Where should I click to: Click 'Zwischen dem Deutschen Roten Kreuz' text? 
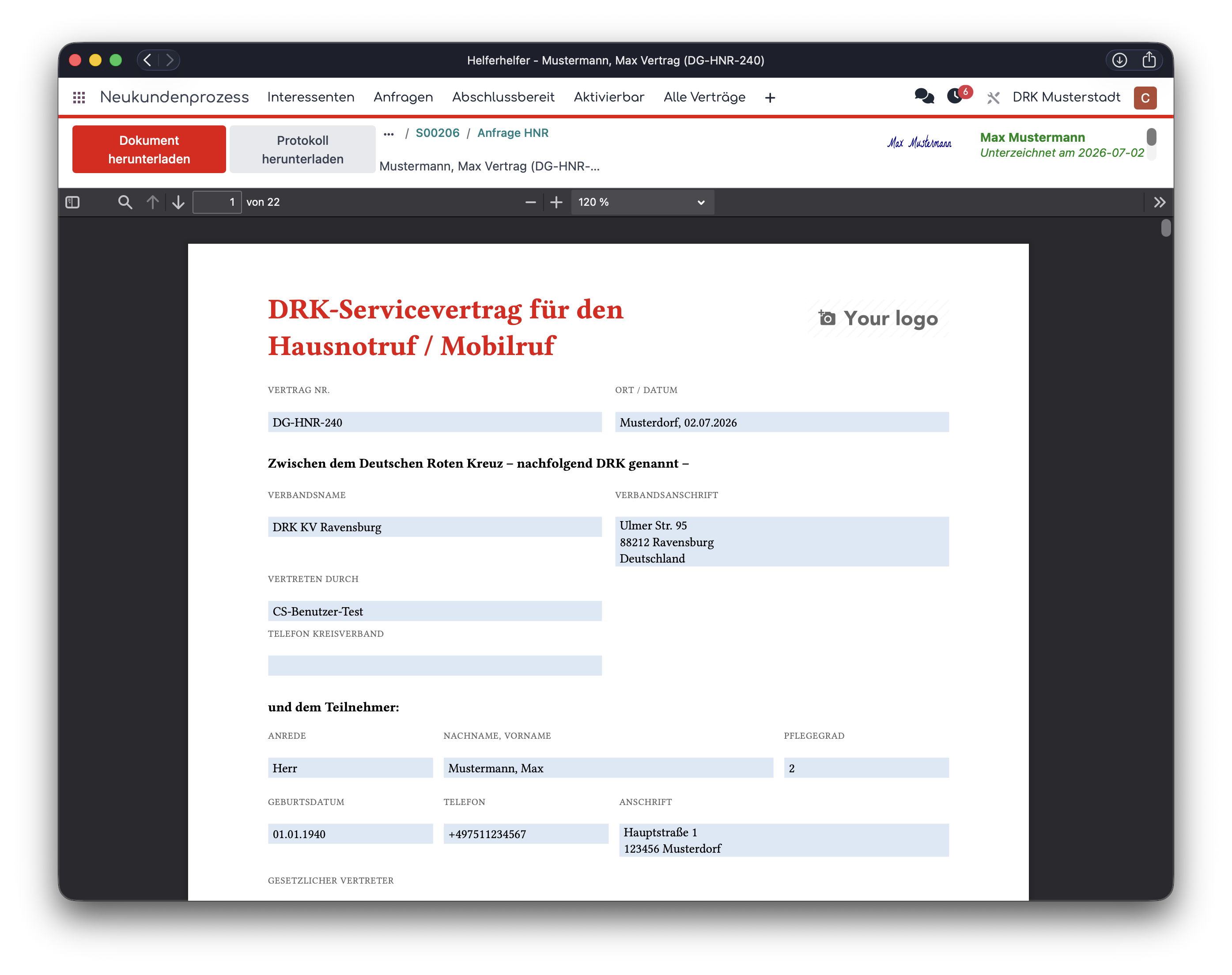click(385, 464)
